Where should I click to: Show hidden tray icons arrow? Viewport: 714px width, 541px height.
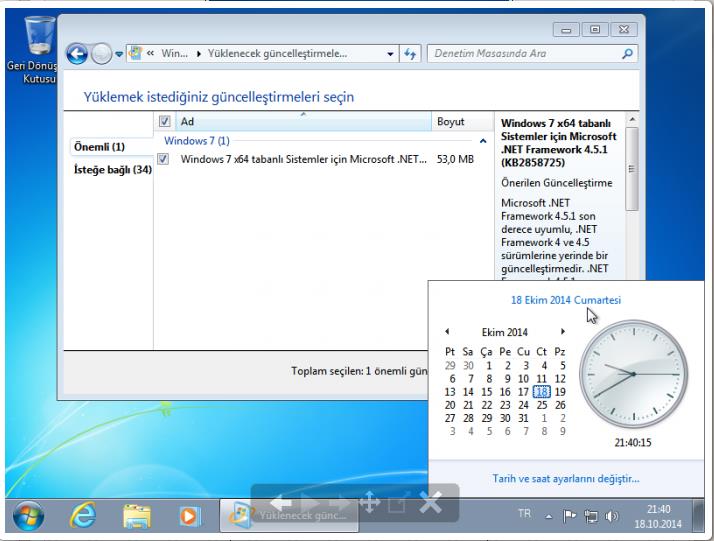pyautogui.click(x=549, y=516)
